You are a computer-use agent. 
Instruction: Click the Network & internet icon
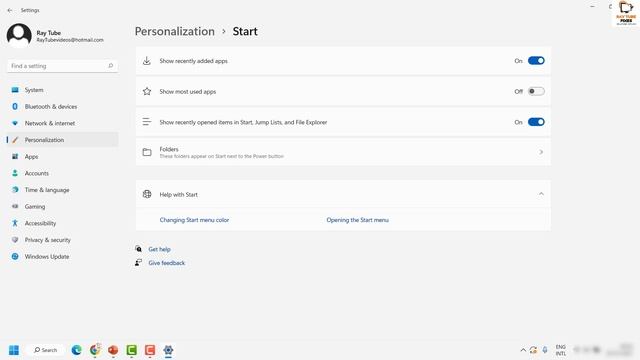[15, 123]
